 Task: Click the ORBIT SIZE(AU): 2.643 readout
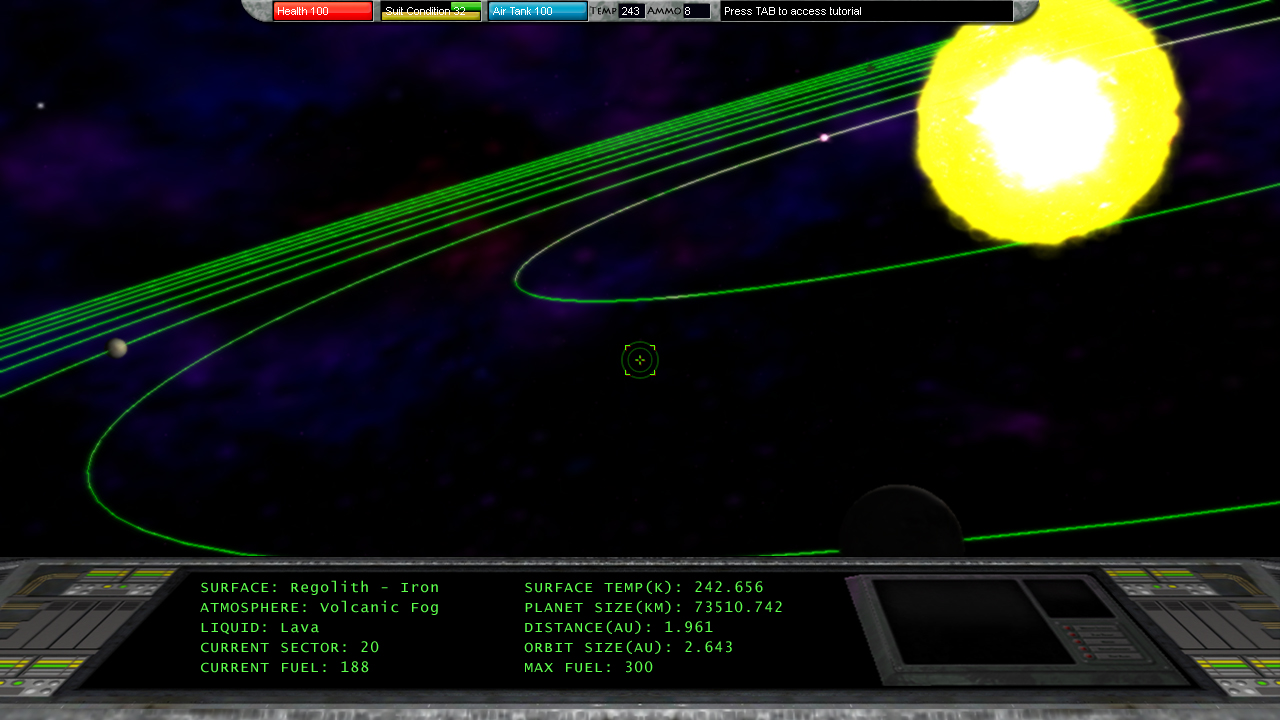(629, 648)
